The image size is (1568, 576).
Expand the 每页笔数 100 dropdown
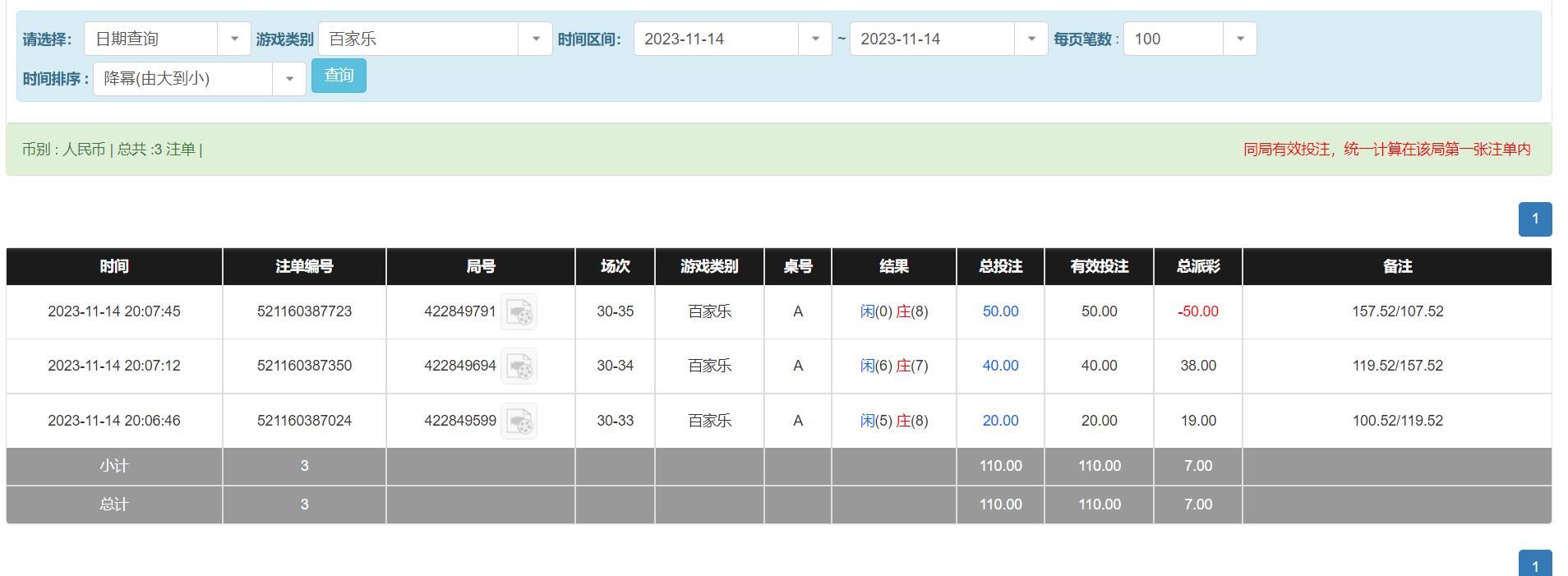(1239, 39)
